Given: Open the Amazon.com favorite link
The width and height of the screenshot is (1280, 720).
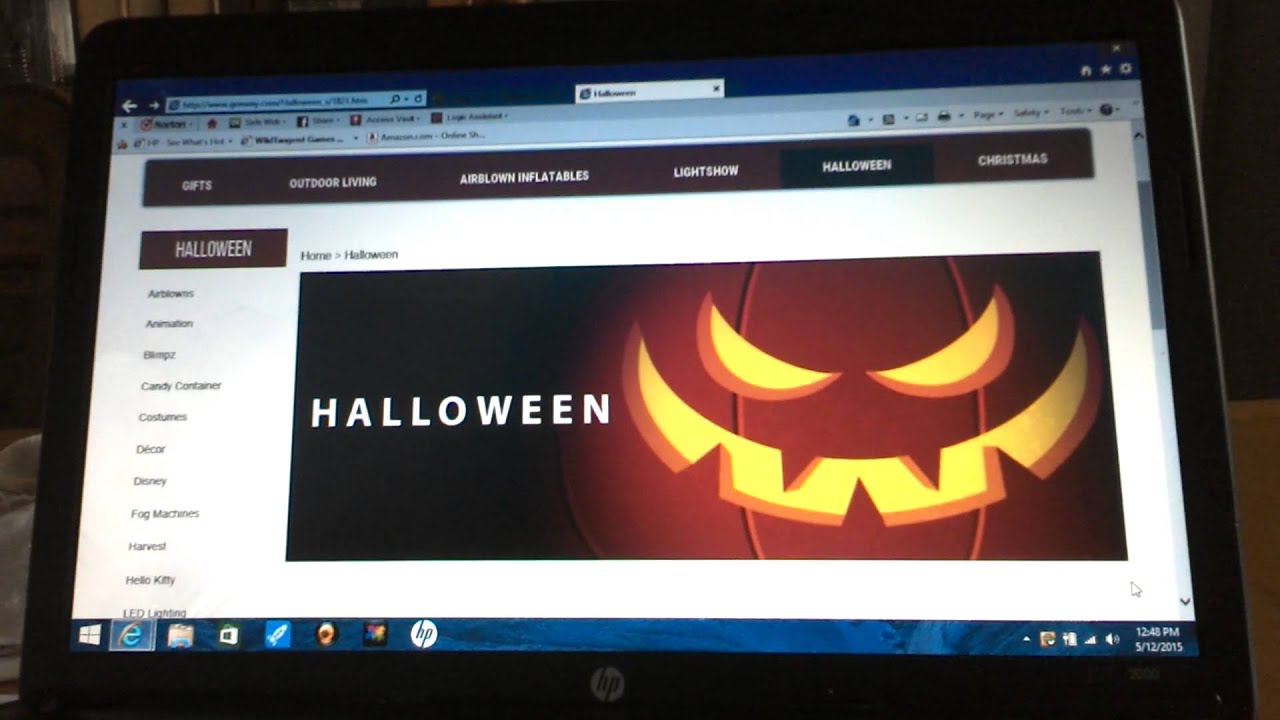Looking at the screenshot, I should point(427,136).
